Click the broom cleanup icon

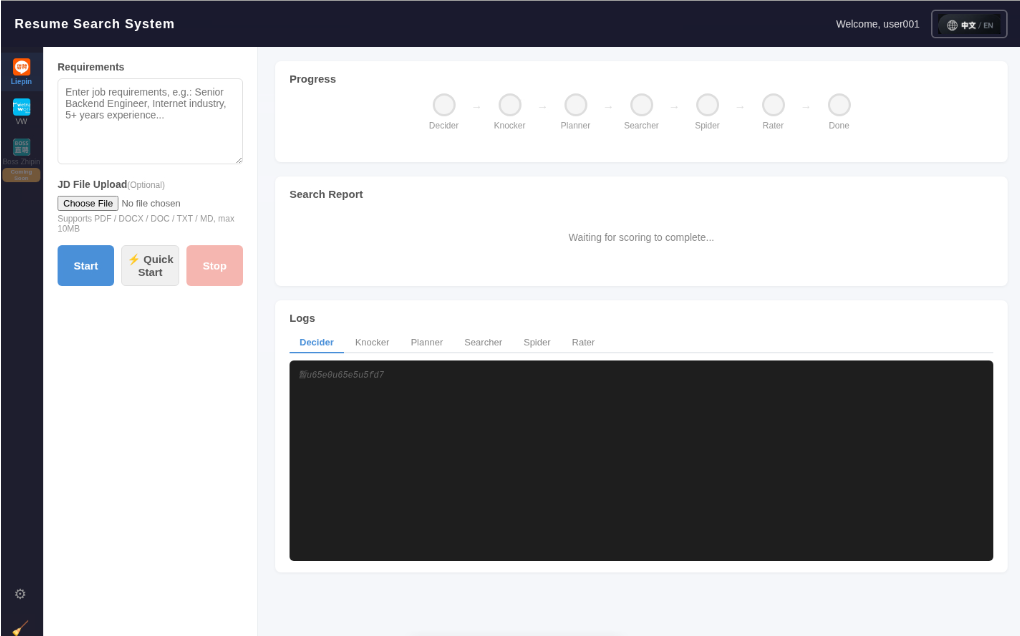tap(20, 628)
